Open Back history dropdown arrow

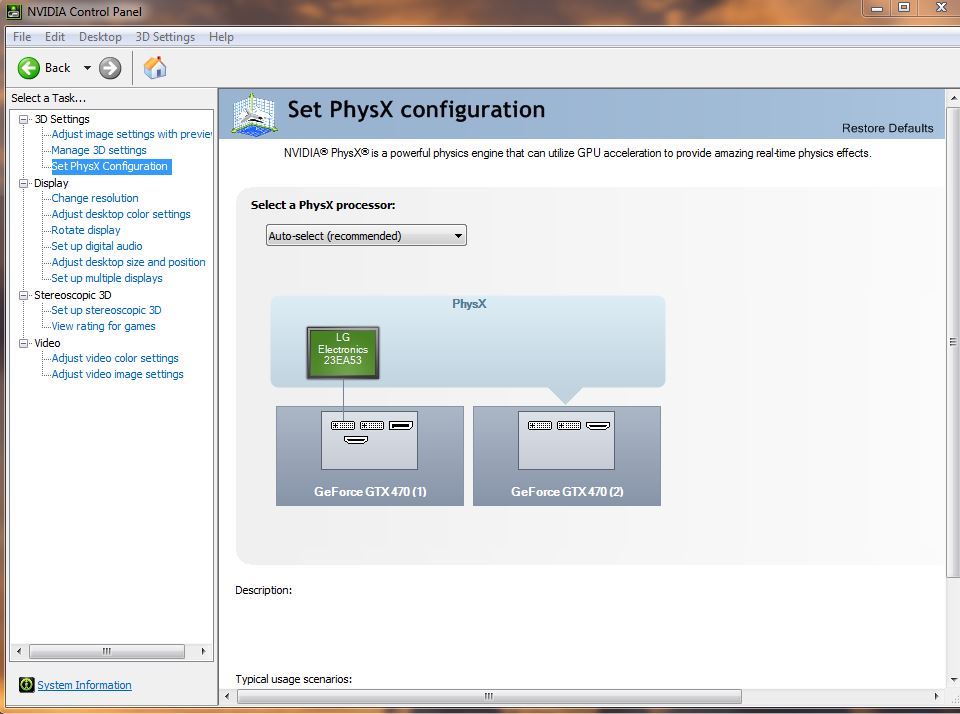87,68
